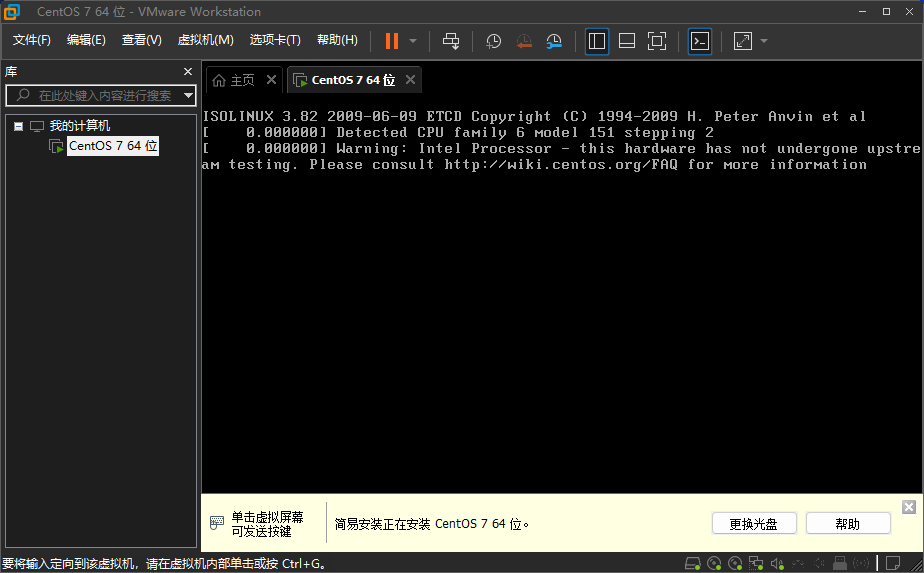Click the stretch guest display icon
This screenshot has width=924, height=573.
pyautogui.click(x=742, y=41)
